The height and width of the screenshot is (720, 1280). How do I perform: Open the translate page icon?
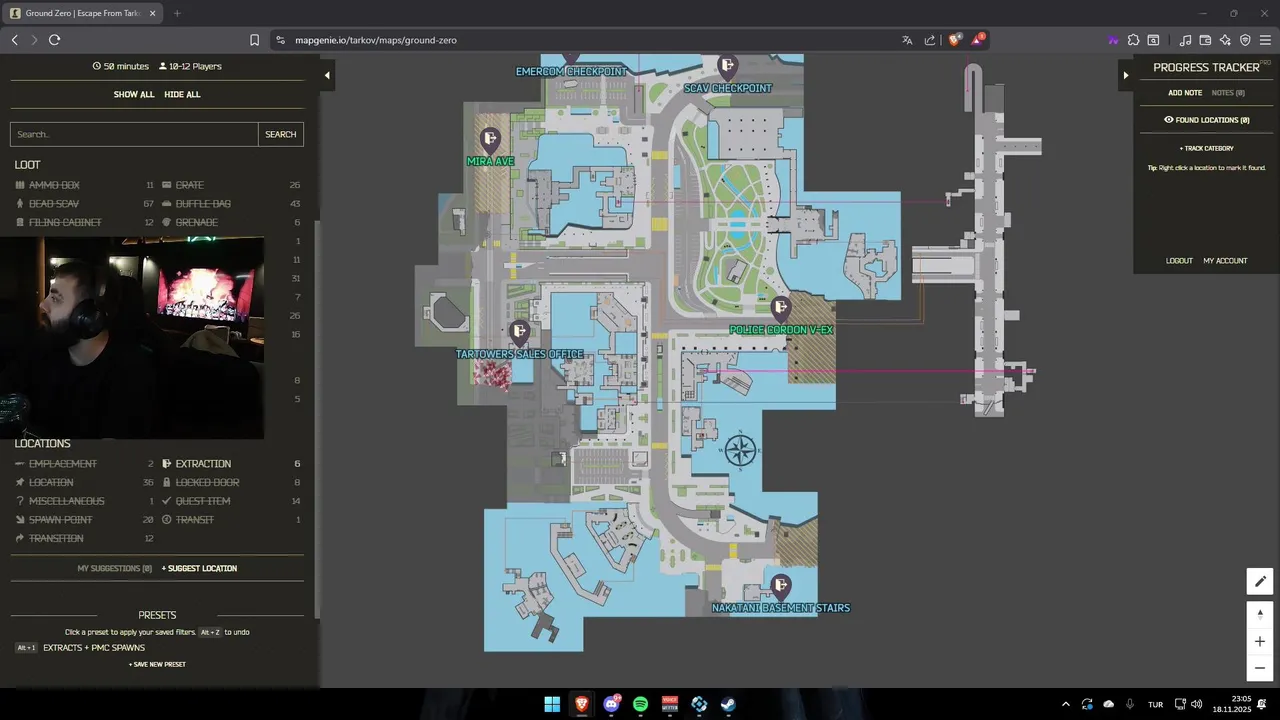[x=907, y=40]
